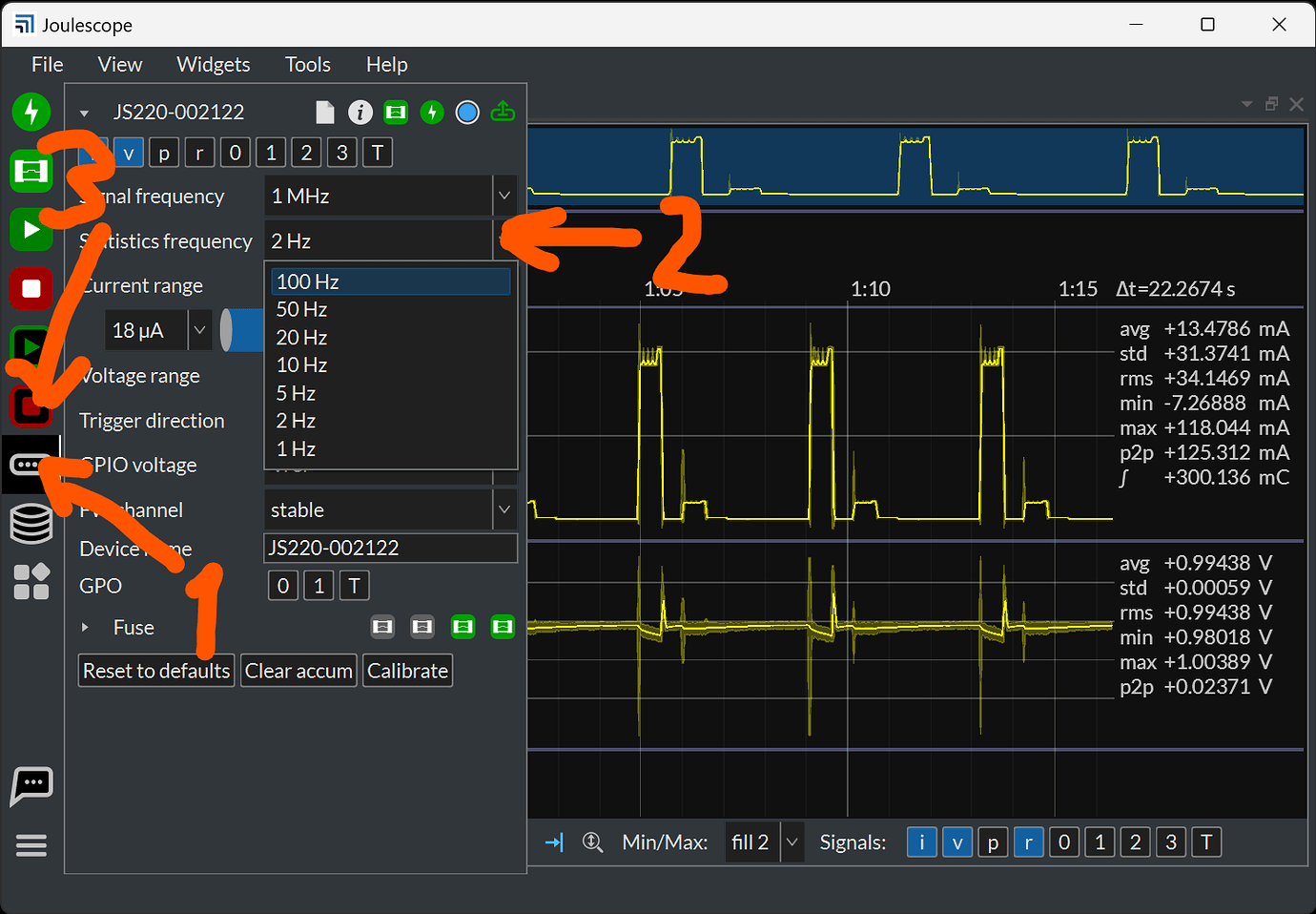Open the memory database stack icon
1316x914 pixels.
(x=31, y=523)
